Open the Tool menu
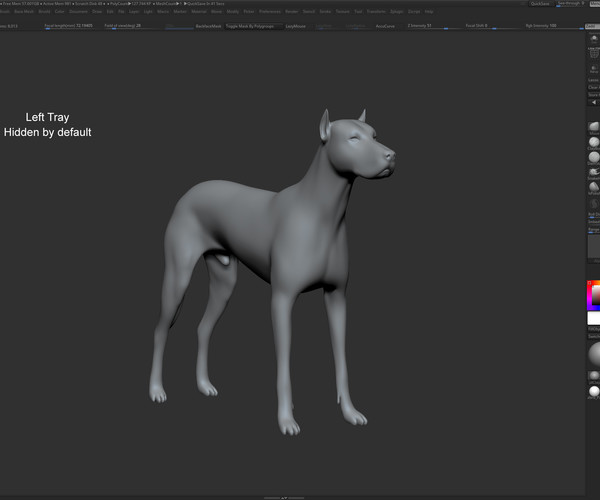The height and width of the screenshot is (500, 600). click(x=358, y=11)
